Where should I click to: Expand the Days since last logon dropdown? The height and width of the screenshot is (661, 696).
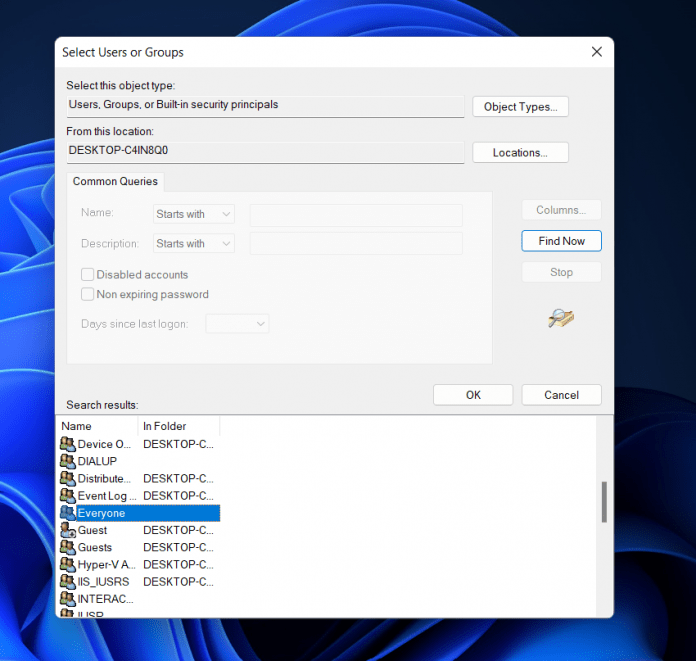tap(237, 324)
